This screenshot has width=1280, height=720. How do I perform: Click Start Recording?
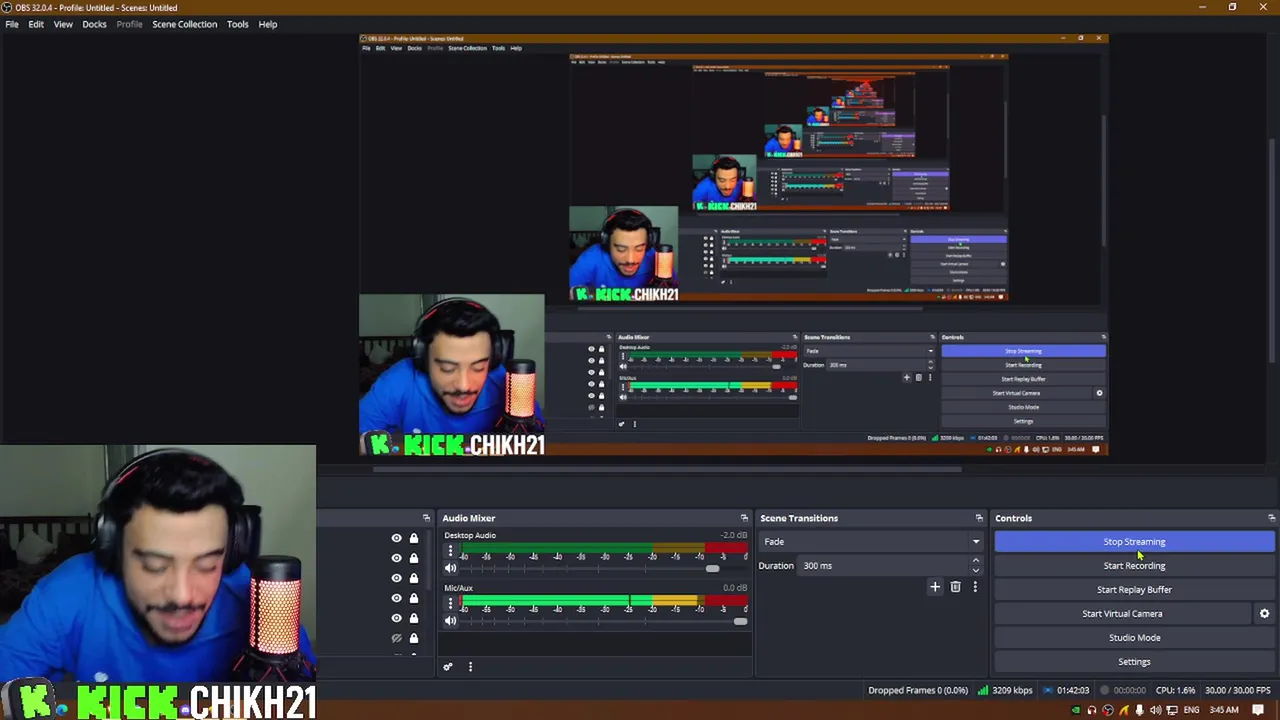pos(1134,566)
